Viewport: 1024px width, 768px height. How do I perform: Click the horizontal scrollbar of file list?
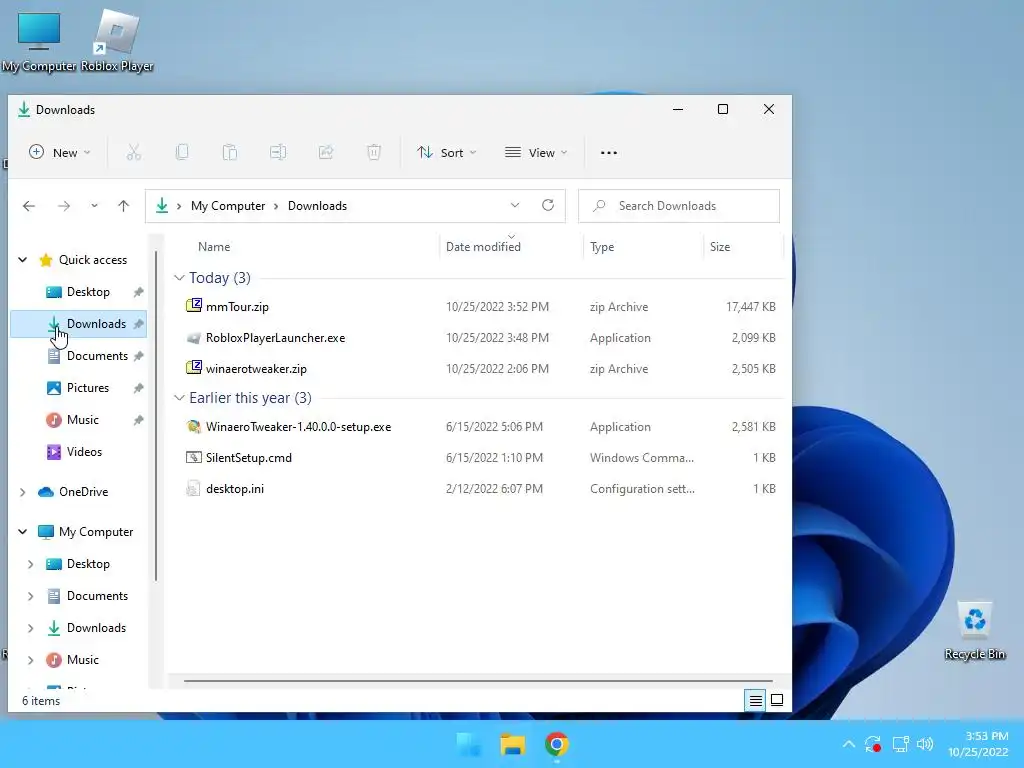coord(478,680)
